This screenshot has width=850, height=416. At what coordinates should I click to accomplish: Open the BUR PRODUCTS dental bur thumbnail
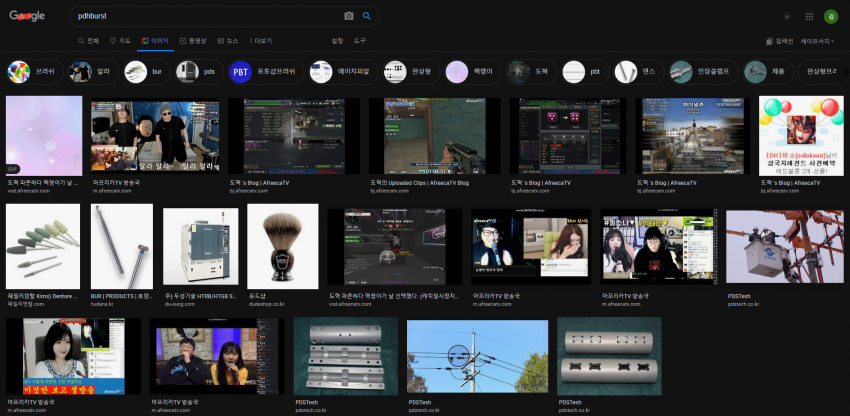[122, 246]
